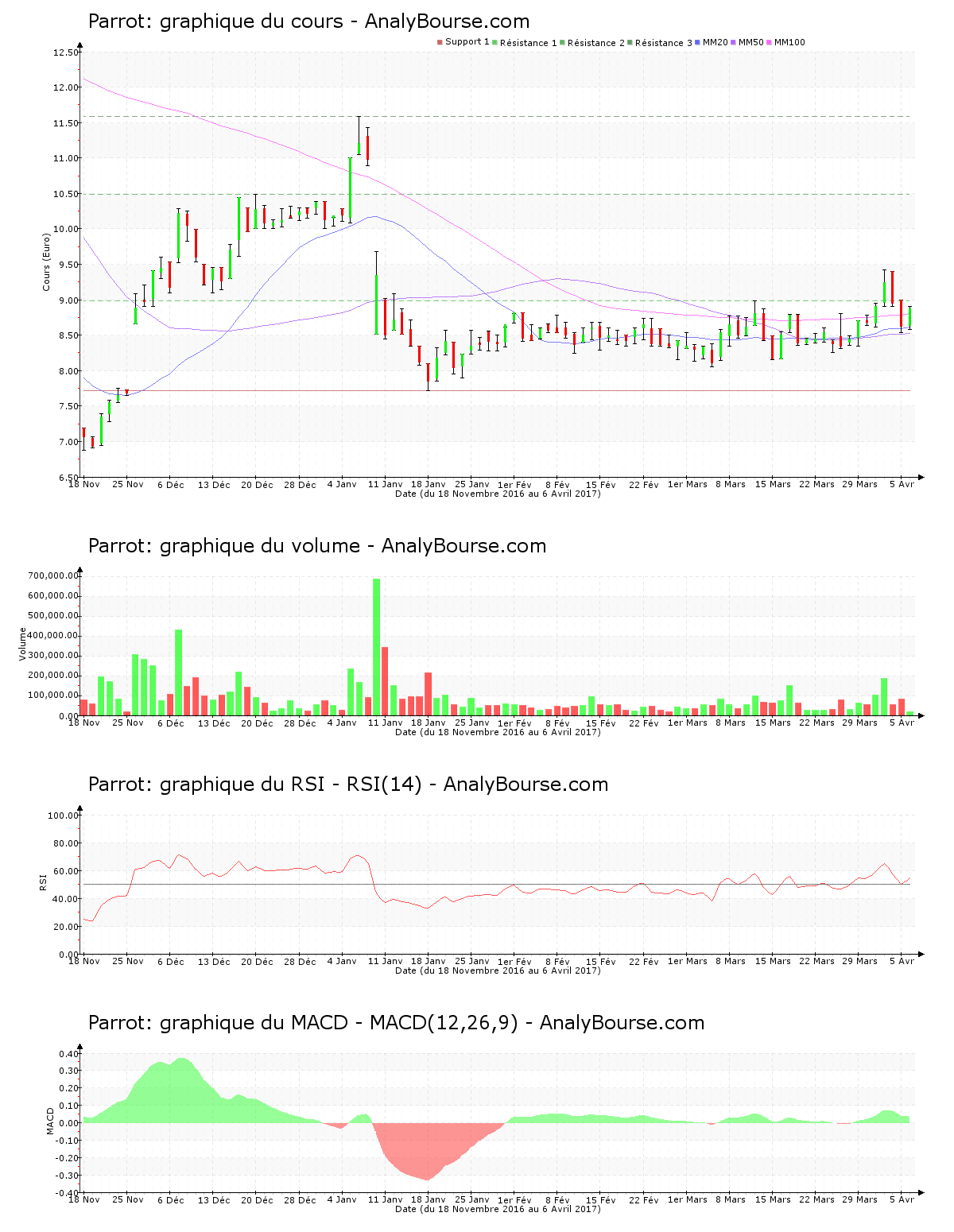954x1232 pixels.
Task: Click the 0.40 value on MACD axis
Action: (69, 1054)
